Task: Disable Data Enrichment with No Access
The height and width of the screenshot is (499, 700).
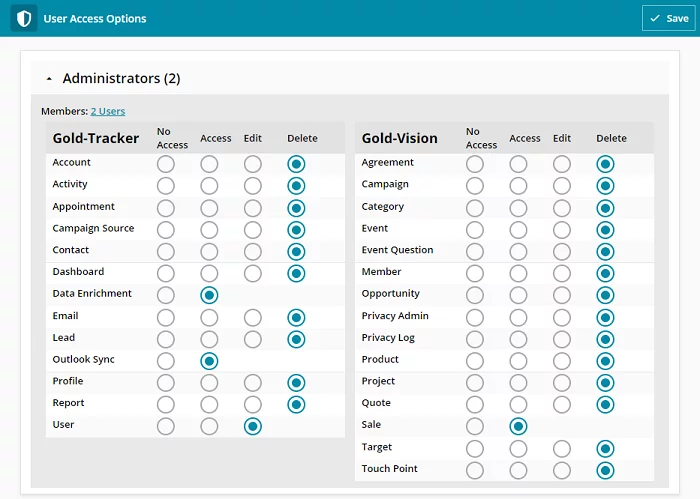Action: coord(166,295)
